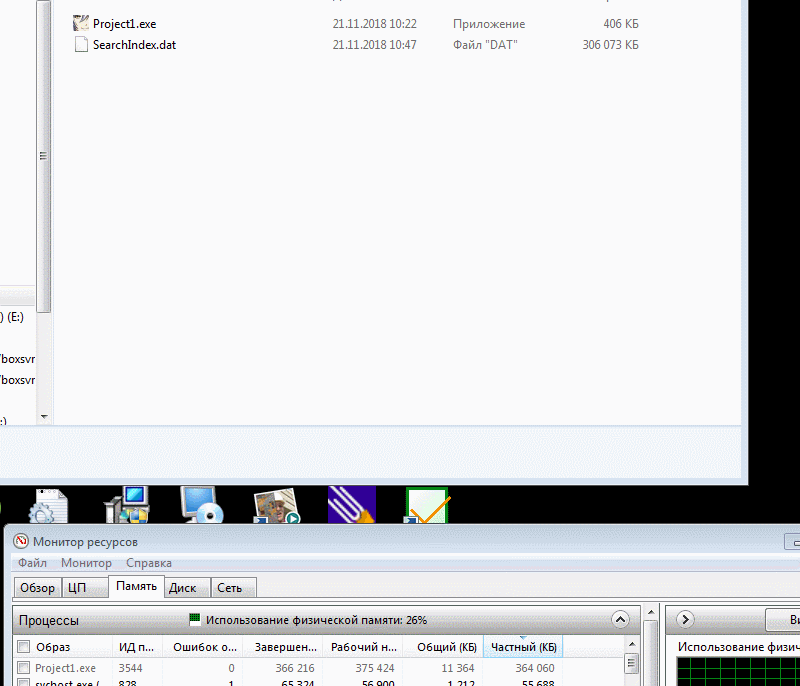Click Приложение type cell
Screen dimensions: 800x686
point(489,24)
